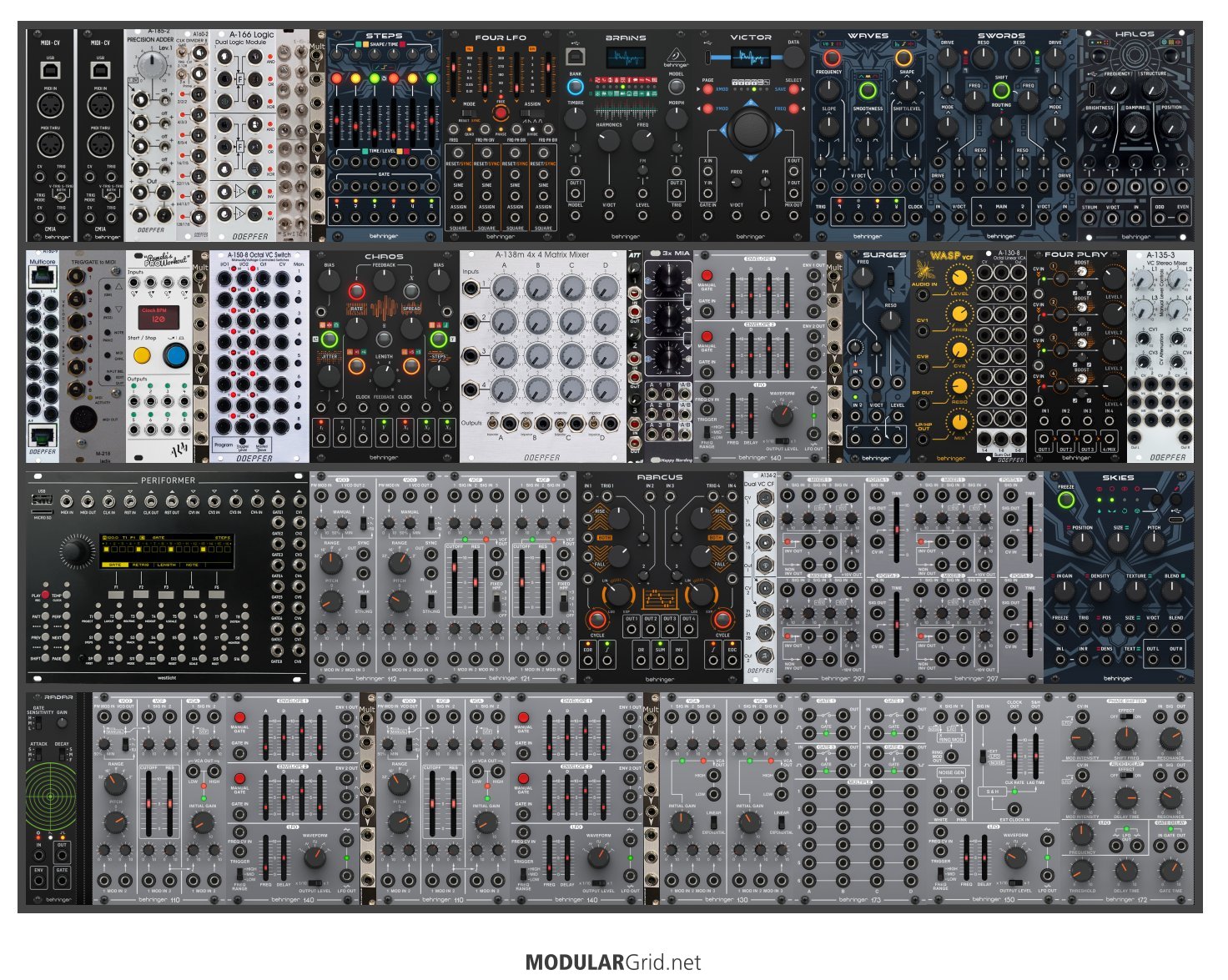Click the SHIFT FREQ knob on module 172
This screenshot has width=1228, height=980.
pos(1126,739)
